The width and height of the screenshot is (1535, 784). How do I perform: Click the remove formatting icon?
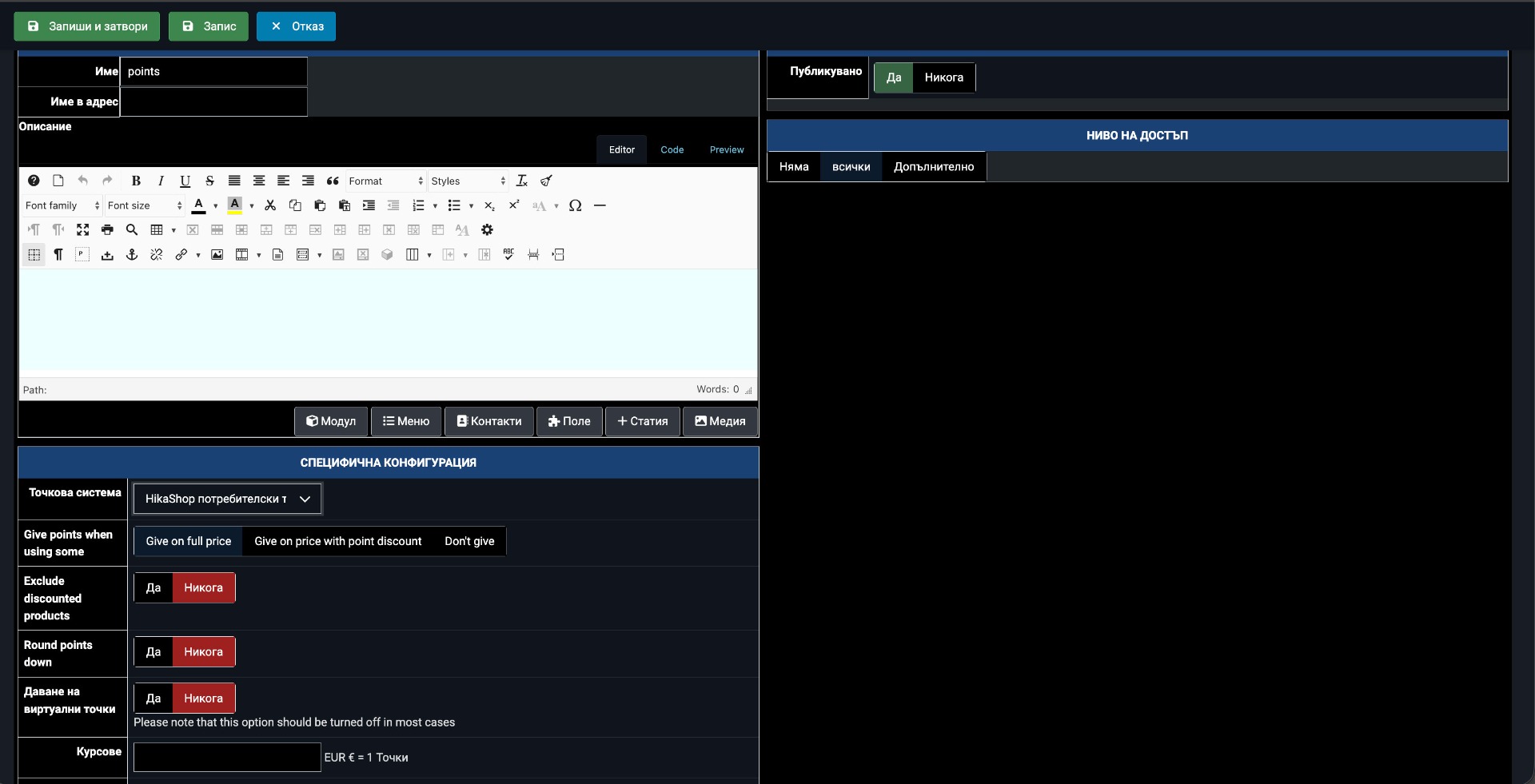click(x=522, y=181)
